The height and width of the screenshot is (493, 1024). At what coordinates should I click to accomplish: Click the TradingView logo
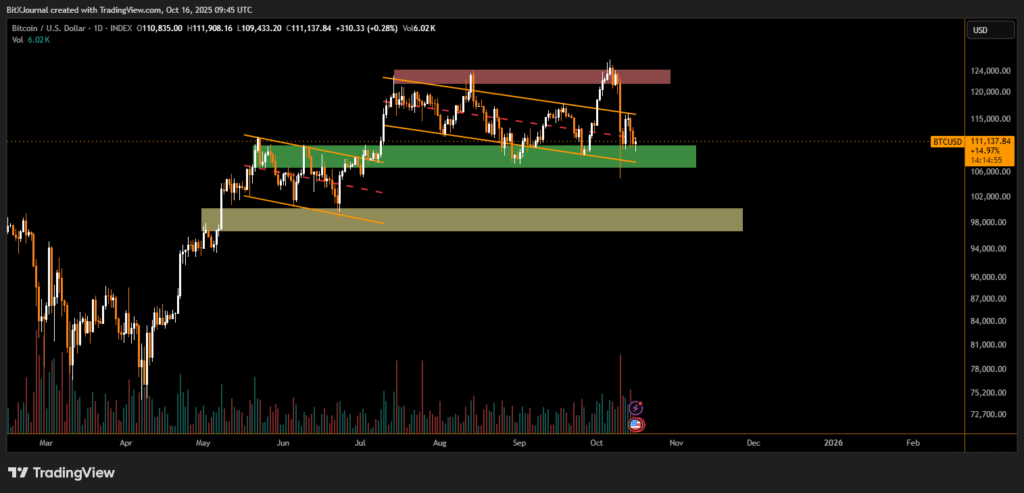point(61,473)
